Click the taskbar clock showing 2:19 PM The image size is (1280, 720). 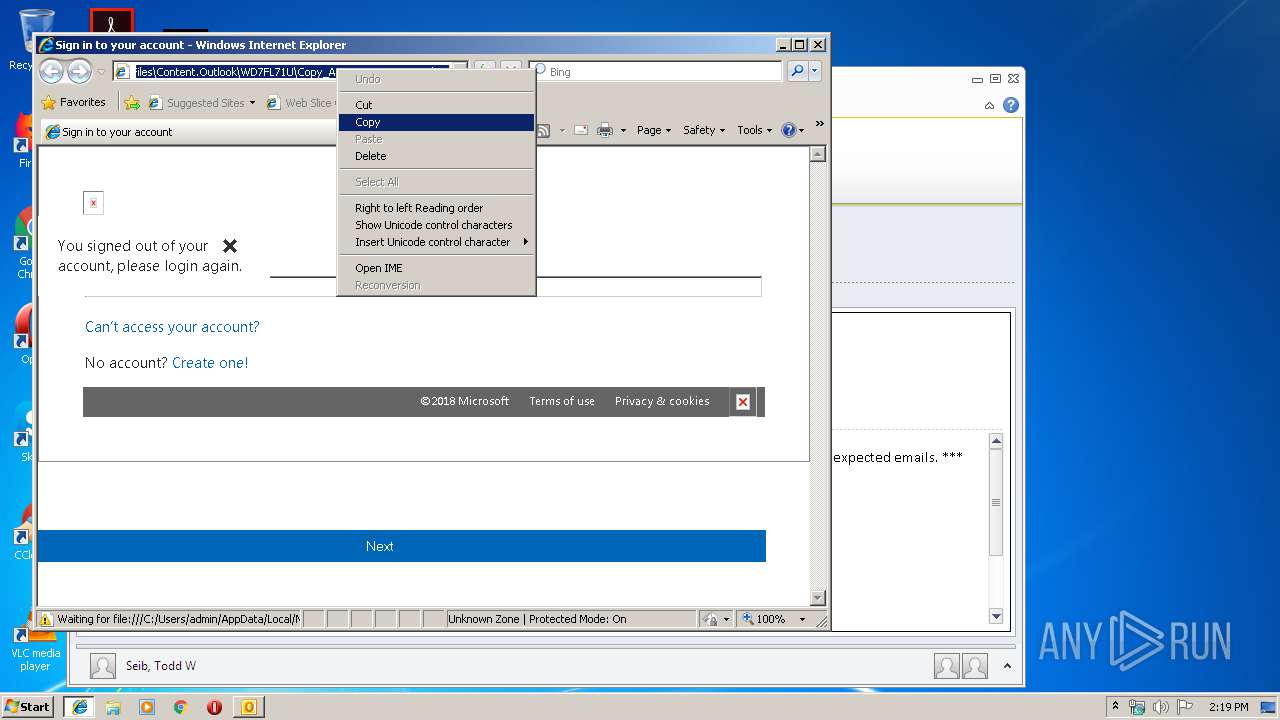[x=1228, y=707]
